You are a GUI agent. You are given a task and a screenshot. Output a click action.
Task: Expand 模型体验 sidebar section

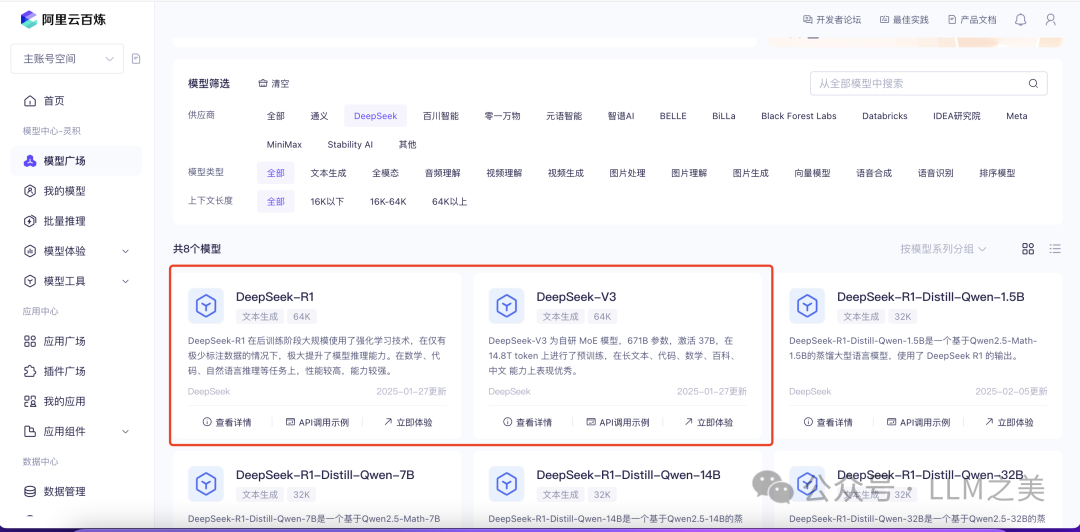tap(76, 251)
